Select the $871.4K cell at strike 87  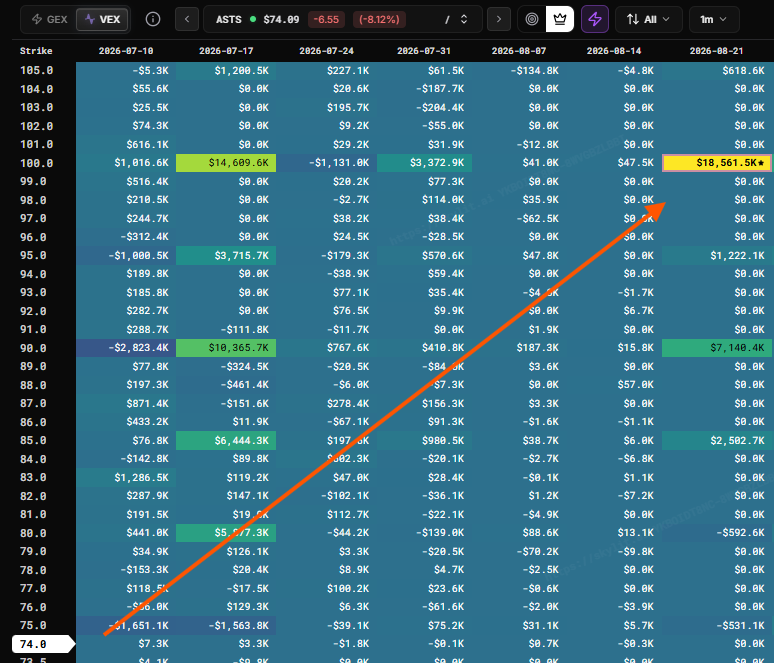point(126,403)
